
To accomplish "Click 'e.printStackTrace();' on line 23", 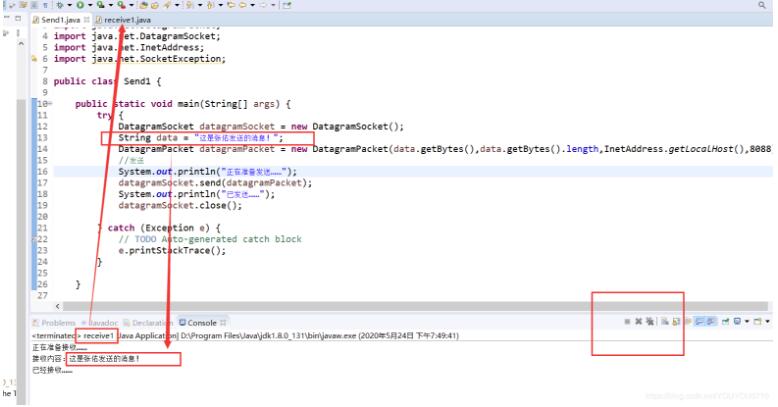I will coord(172,250).
